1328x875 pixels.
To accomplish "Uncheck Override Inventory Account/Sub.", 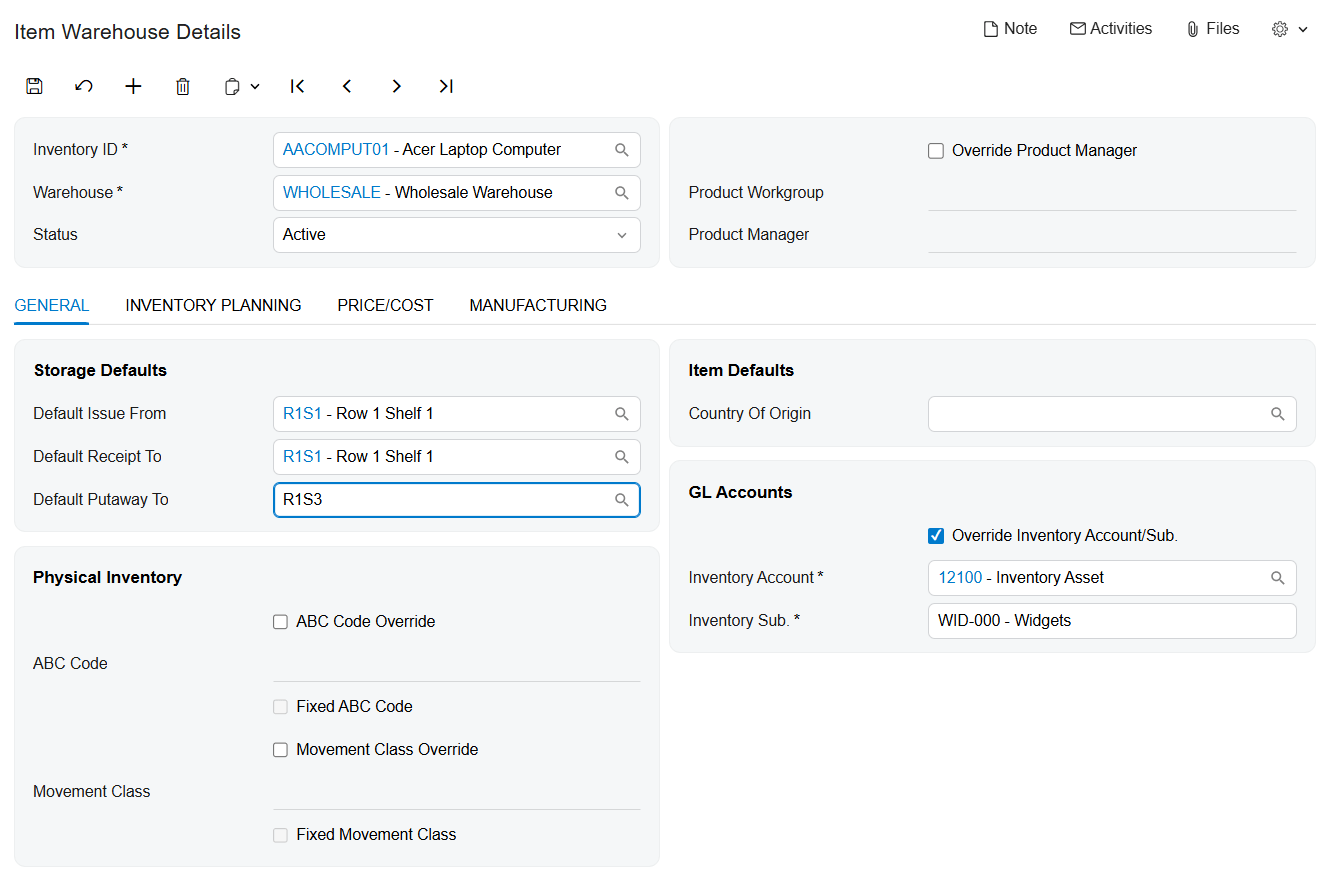I will pyautogui.click(x=936, y=535).
